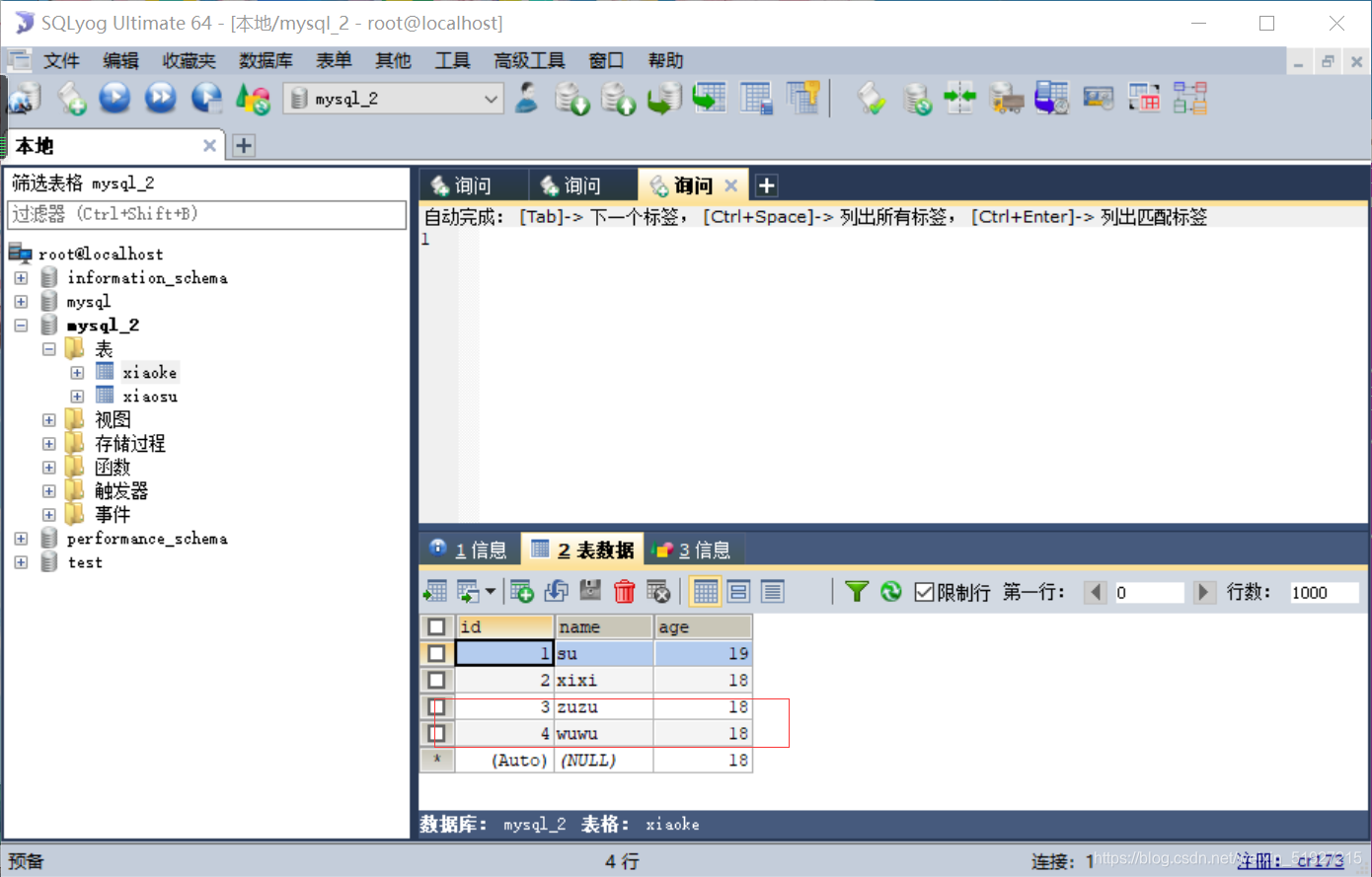Add a new connection tab next to 本地
The width and height of the screenshot is (1372, 877).
tap(244, 146)
